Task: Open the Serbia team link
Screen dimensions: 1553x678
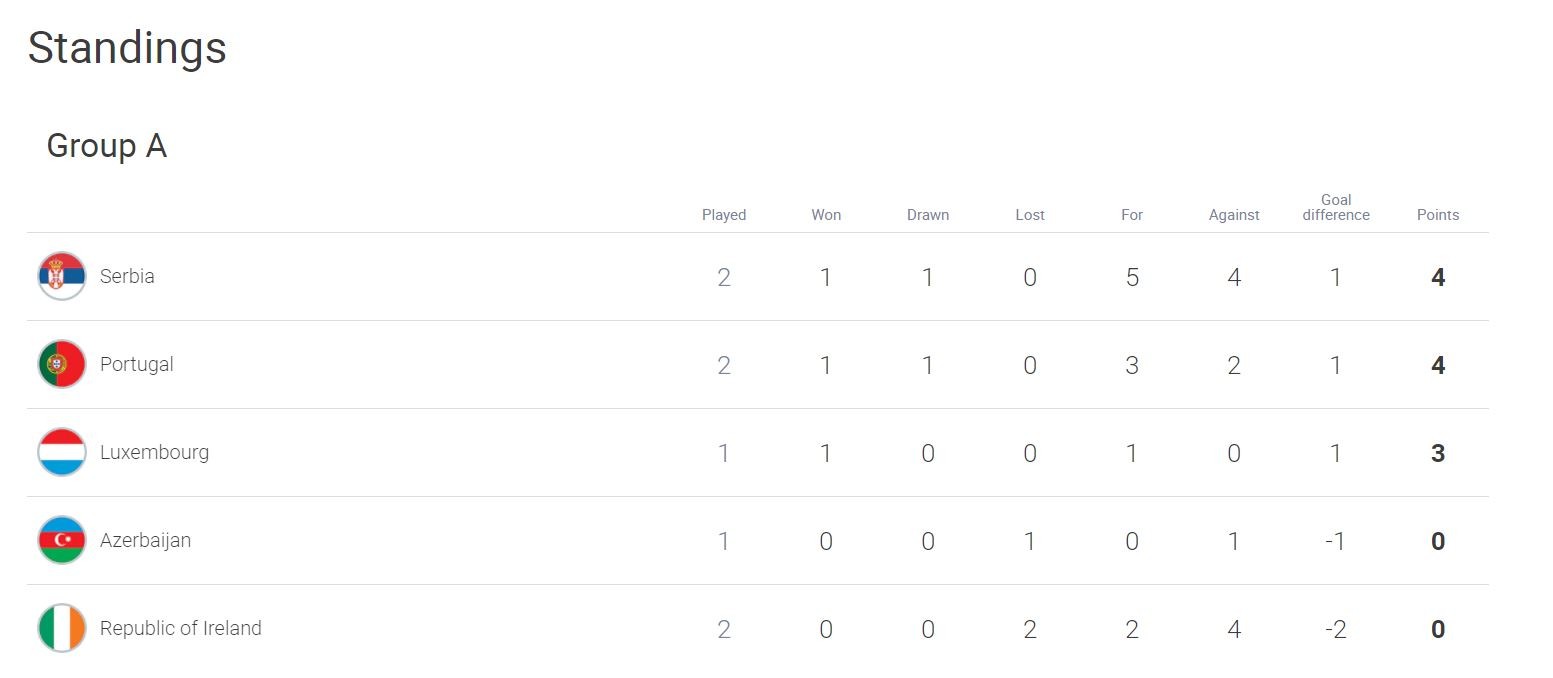Action: [127, 276]
